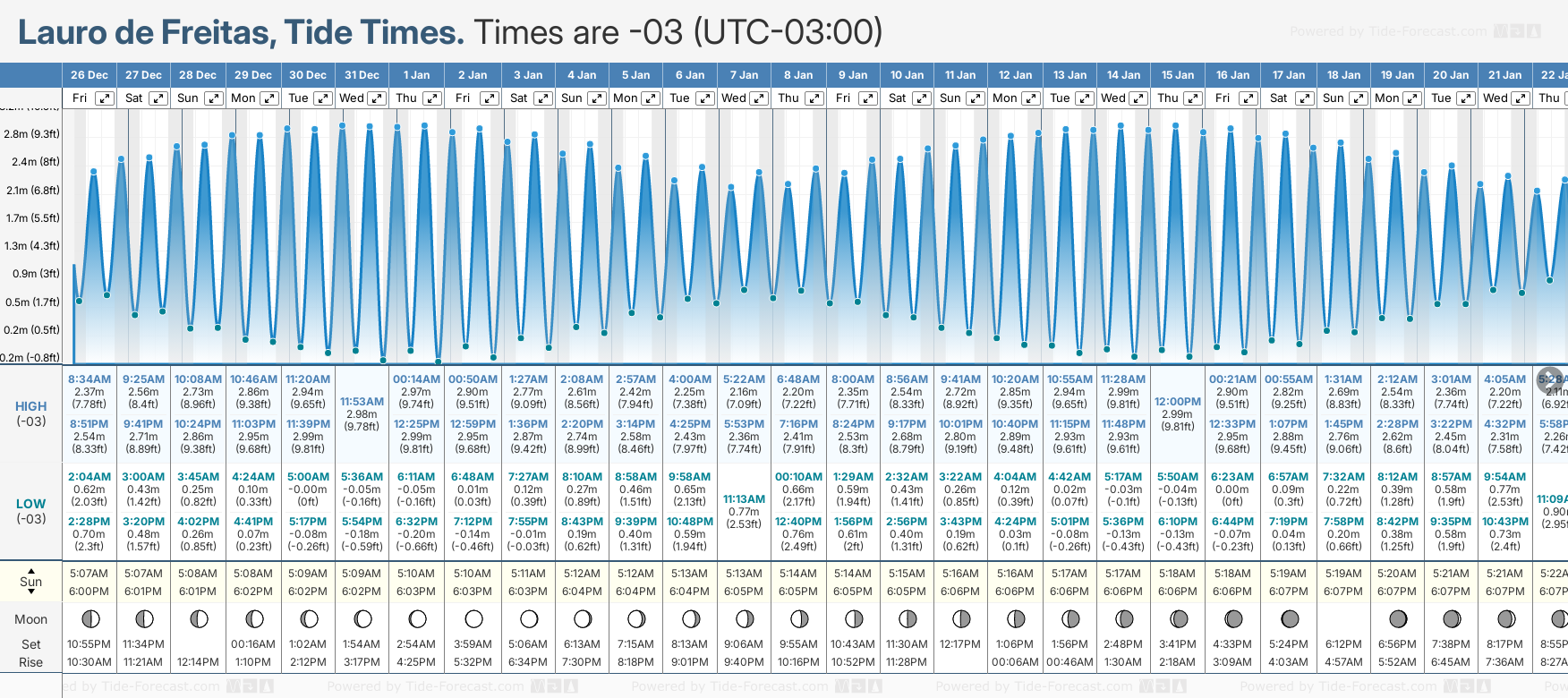Expand the Thu 1 Jan day view
1568x698 pixels.
(x=432, y=98)
